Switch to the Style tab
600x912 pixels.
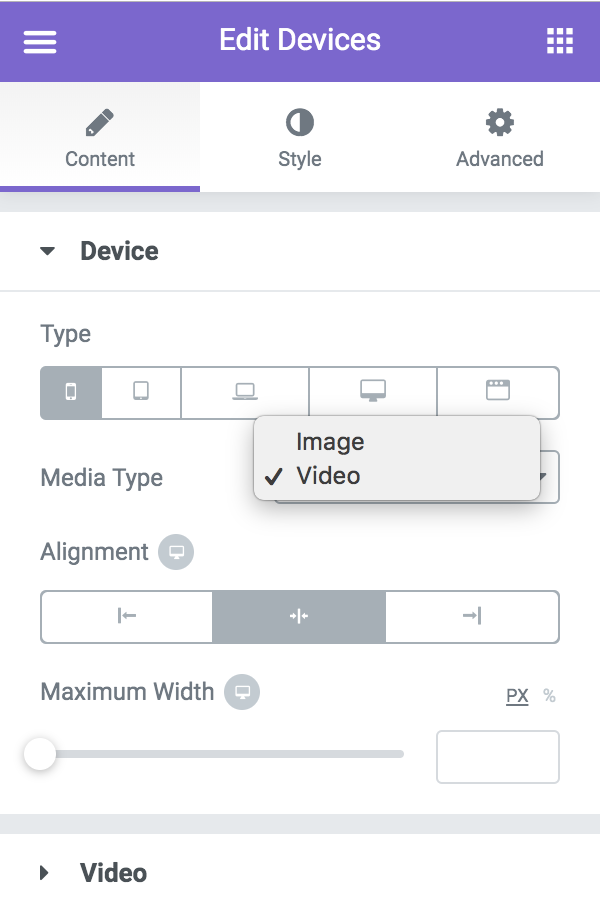(x=300, y=137)
